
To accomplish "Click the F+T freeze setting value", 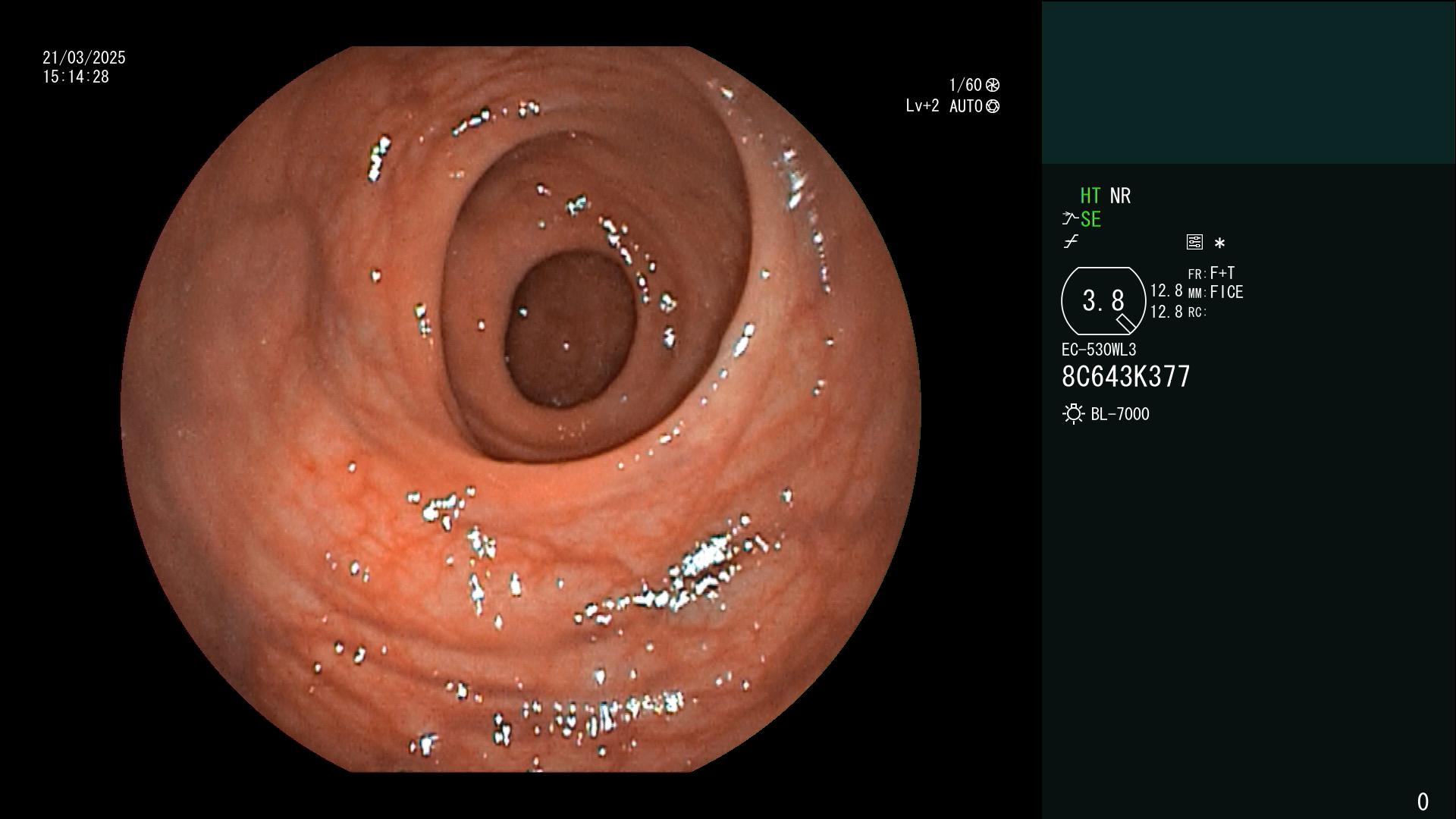I will click(x=1222, y=272).
